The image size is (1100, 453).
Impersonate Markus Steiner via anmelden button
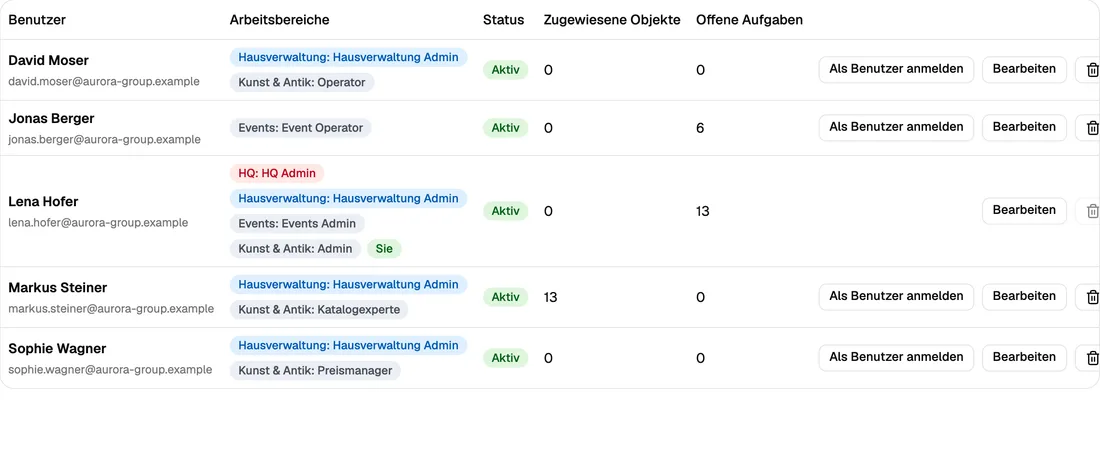(x=896, y=297)
